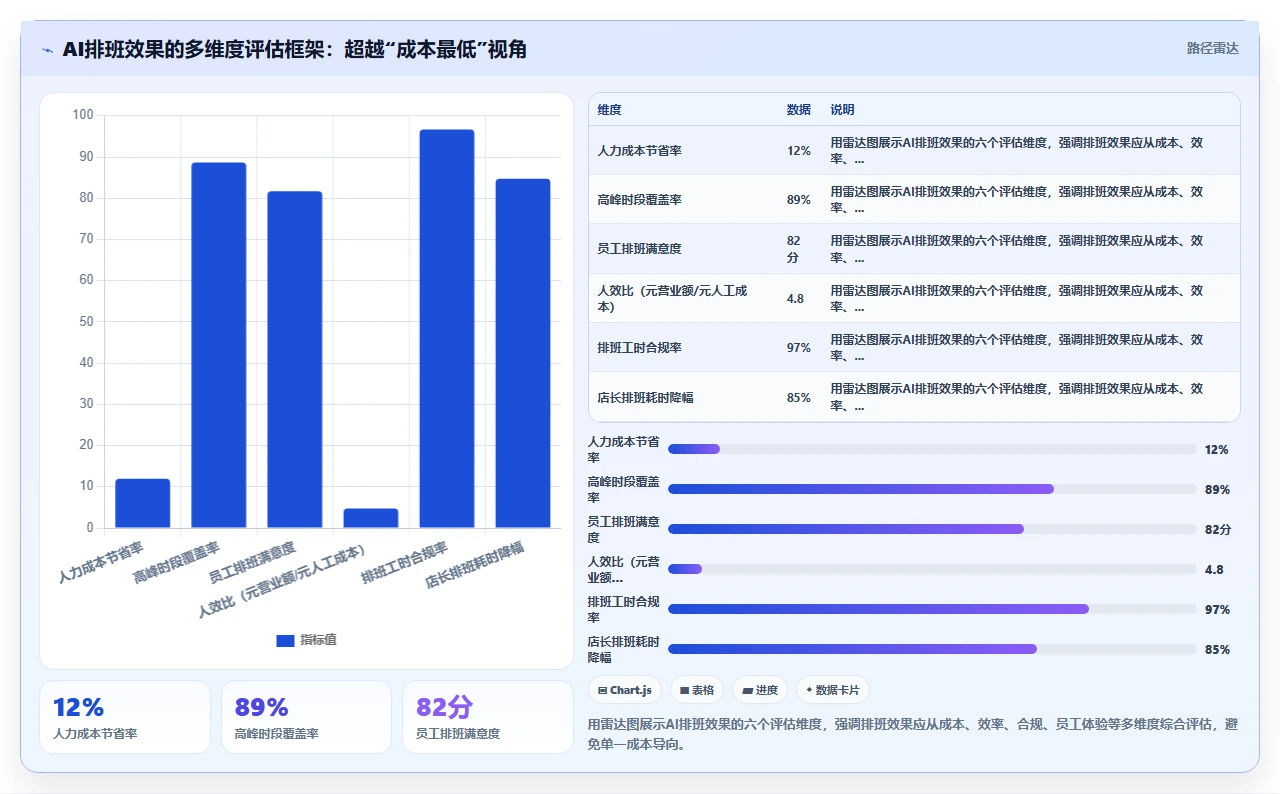Select the 表格 tag
1280x794 pixels.
(x=697, y=690)
